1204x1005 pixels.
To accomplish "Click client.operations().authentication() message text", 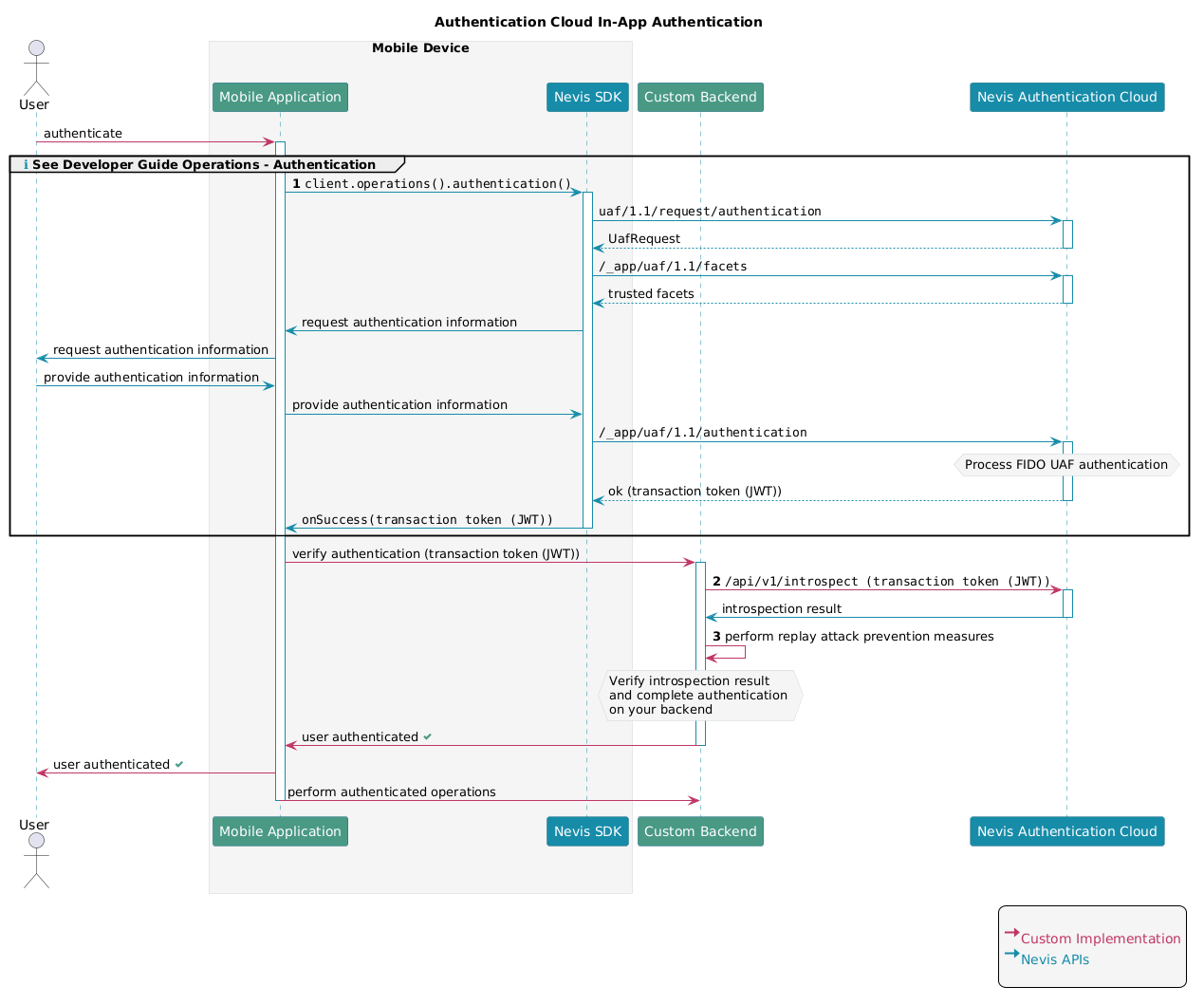I will [438, 184].
